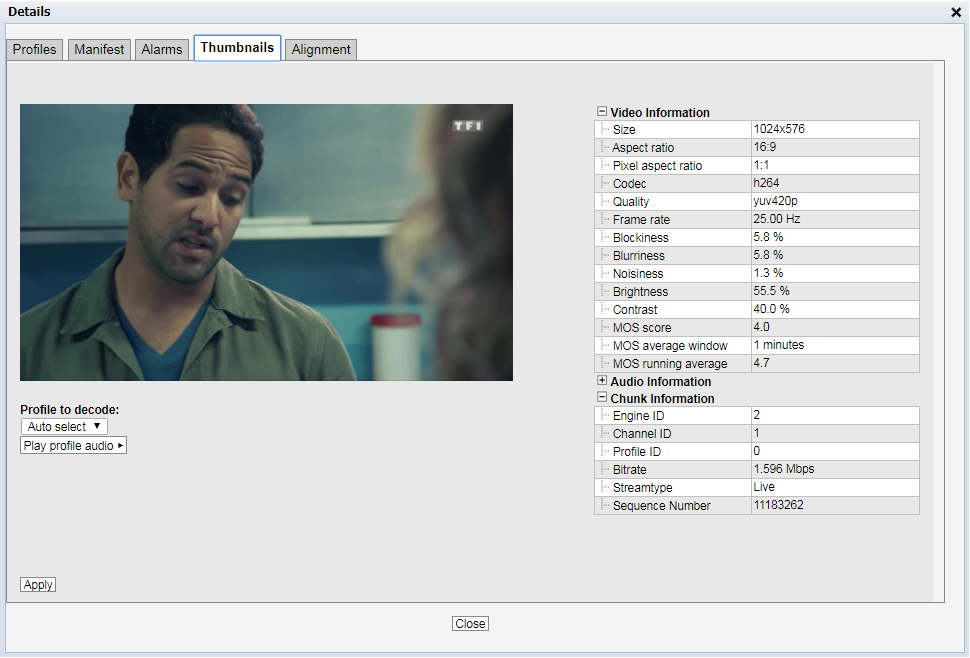Select the Thumbnails tab
This screenshot has height=658, width=970.
(238, 48)
